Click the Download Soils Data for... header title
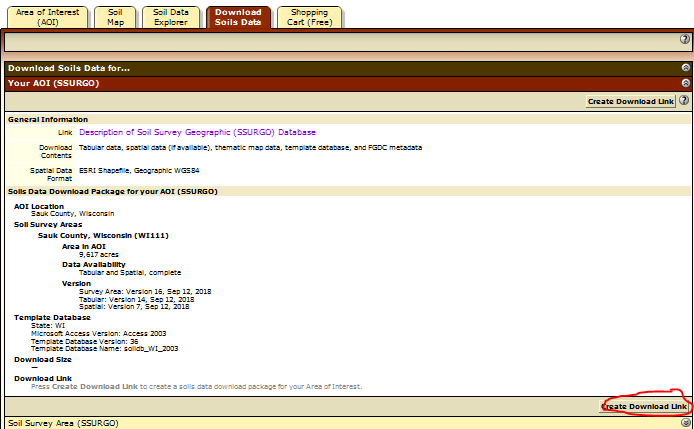 [68, 68]
